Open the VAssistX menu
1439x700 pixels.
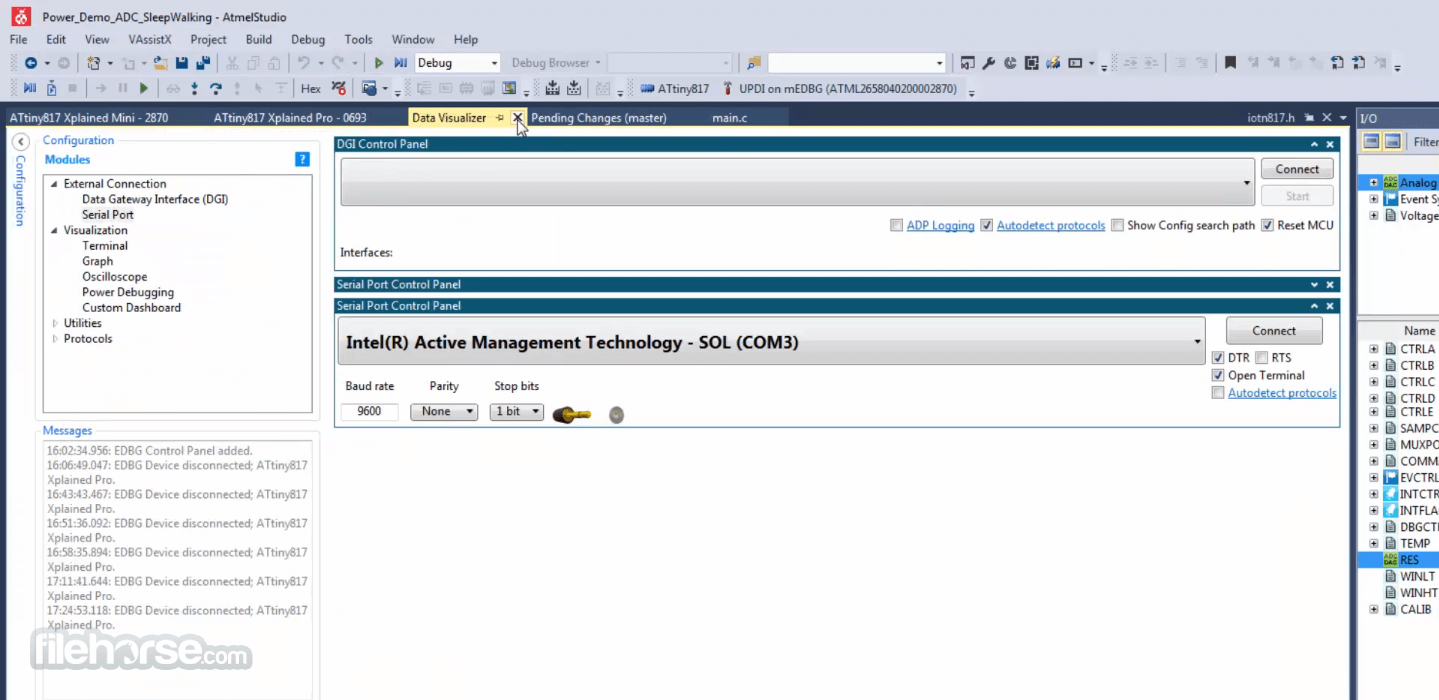150,40
